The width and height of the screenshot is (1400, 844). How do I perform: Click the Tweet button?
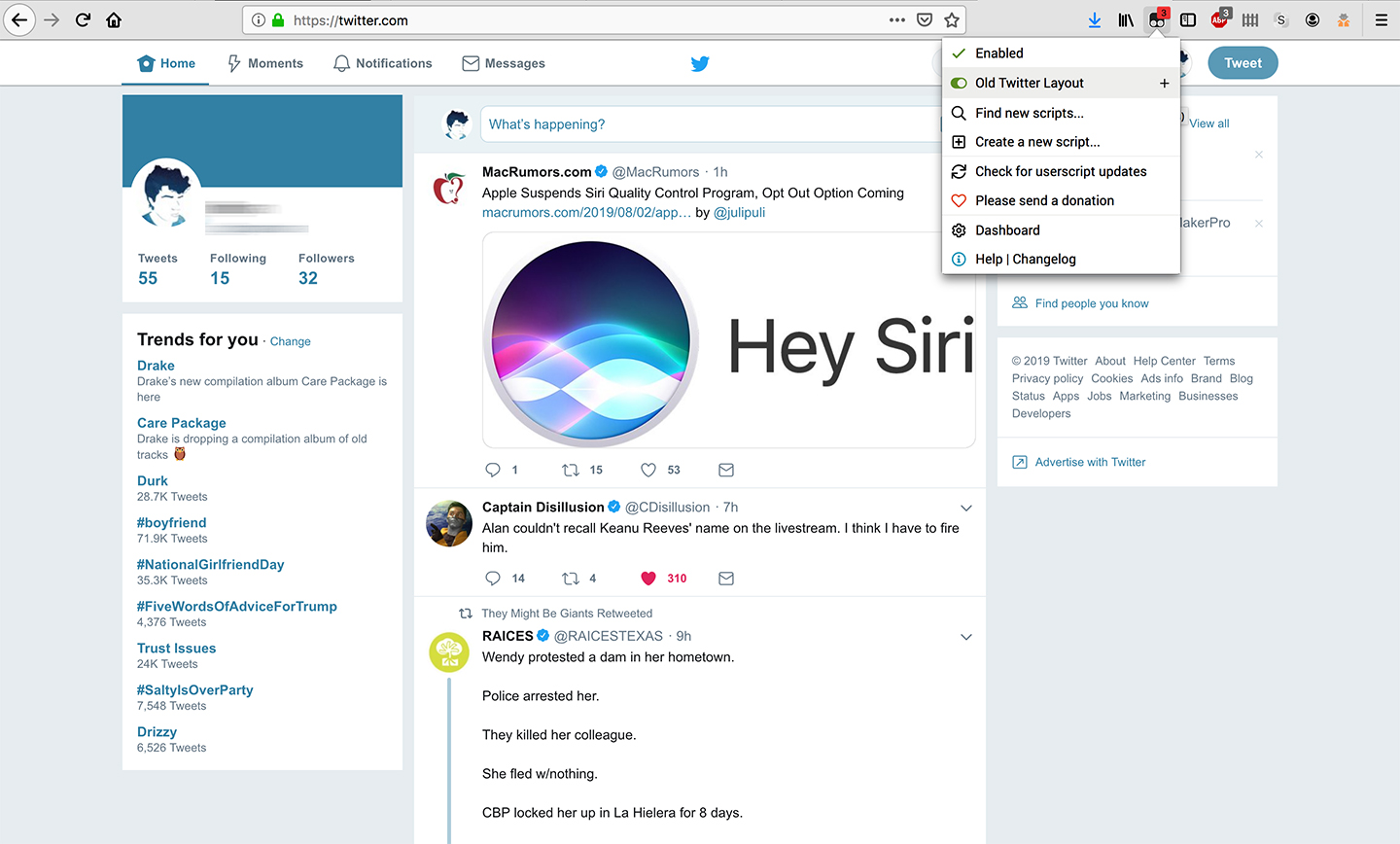1242,62
